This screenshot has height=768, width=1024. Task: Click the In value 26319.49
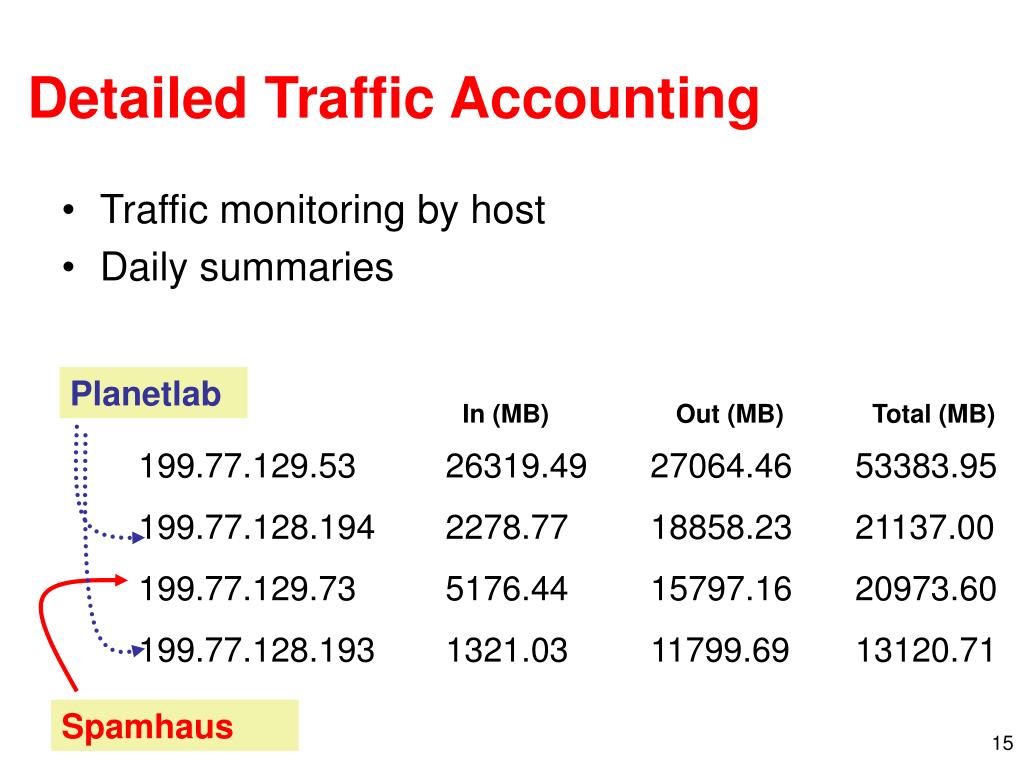[x=516, y=466]
